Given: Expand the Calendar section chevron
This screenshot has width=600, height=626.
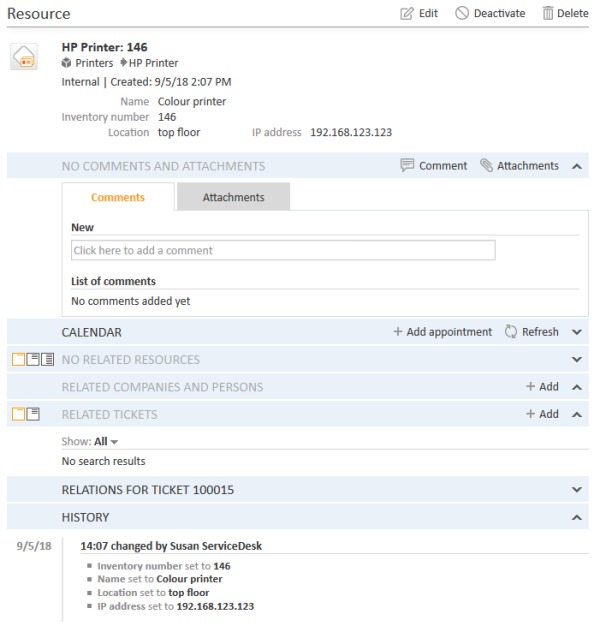Looking at the screenshot, I should (x=577, y=332).
